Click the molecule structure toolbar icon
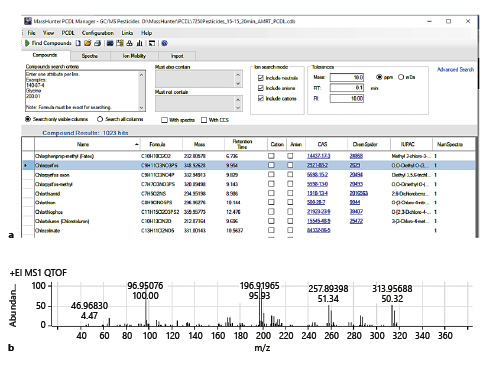 [130, 43]
